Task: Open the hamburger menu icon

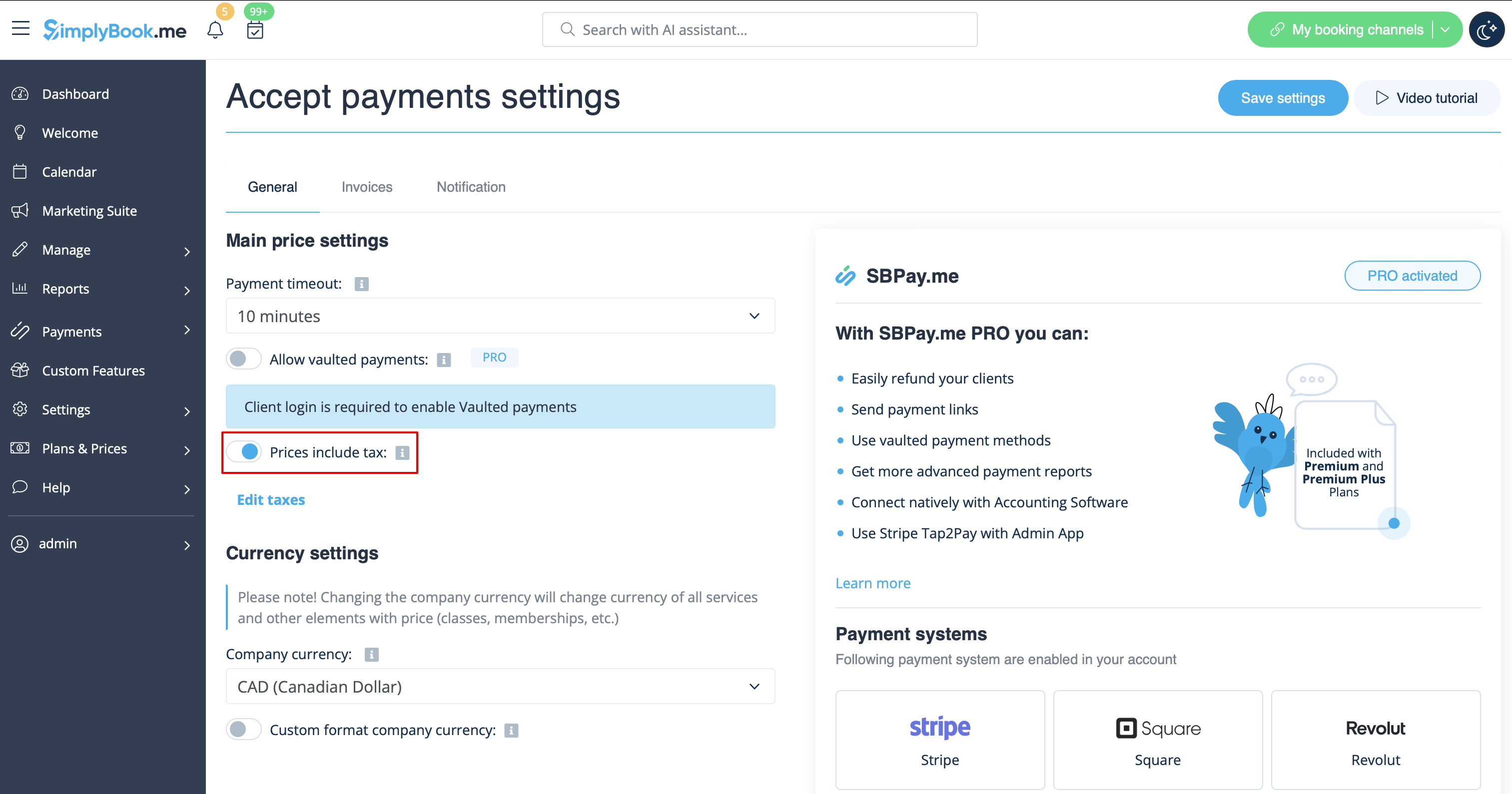Action: [x=20, y=28]
